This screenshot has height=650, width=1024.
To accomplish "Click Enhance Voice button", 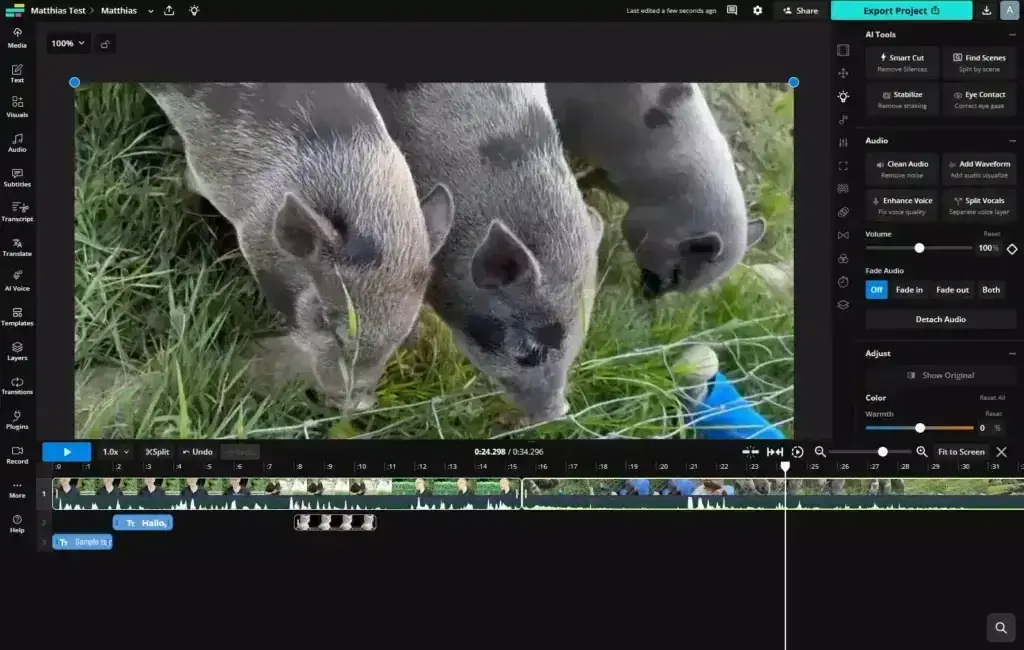I will 902,205.
